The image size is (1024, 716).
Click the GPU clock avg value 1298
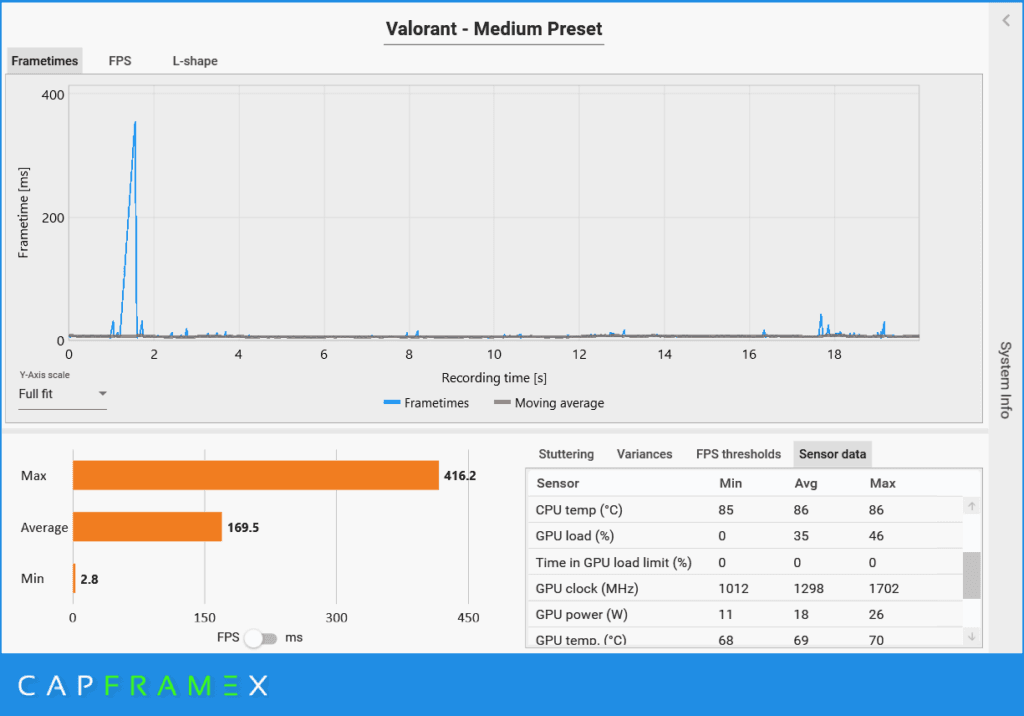click(808, 589)
